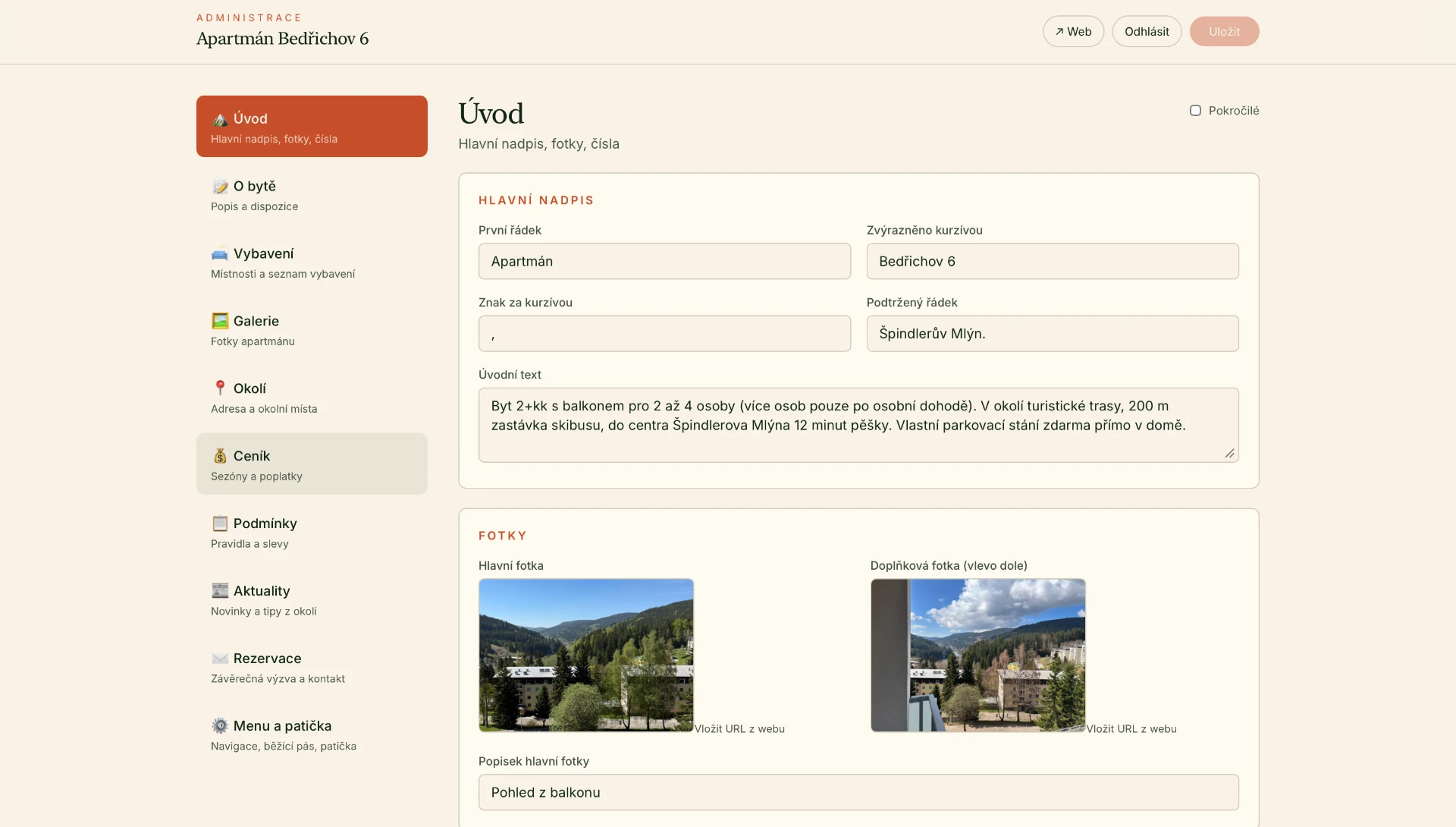Click the picture icon beside Galerie
Image resolution: width=1456 pixels, height=827 pixels.
pyautogui.click(x=220, y=322)
